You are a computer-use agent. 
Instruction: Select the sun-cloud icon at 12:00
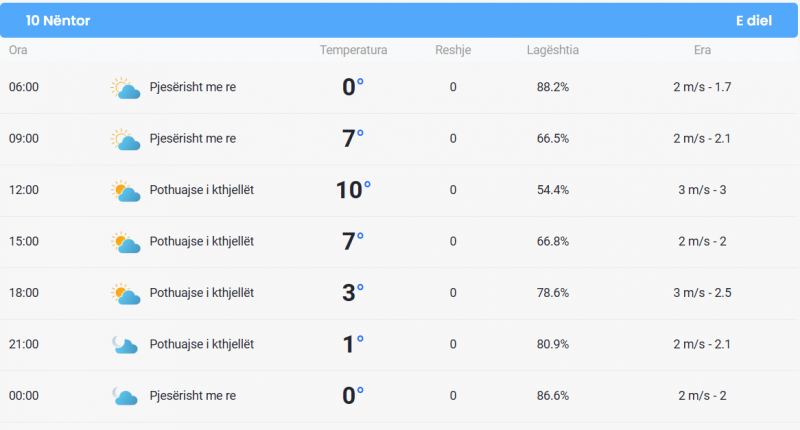coord(125,191)
